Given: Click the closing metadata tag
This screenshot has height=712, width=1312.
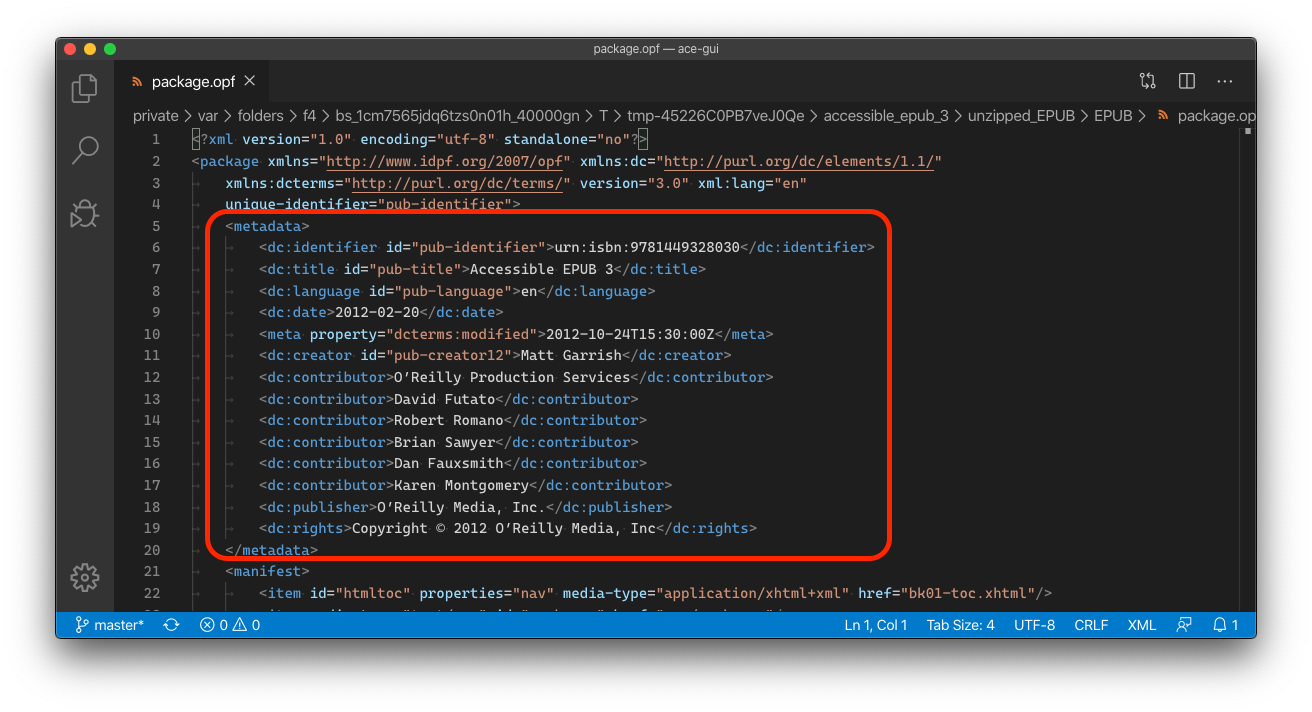Looking at the screenshot, I should pyautogui.click(x=272, y=550).
